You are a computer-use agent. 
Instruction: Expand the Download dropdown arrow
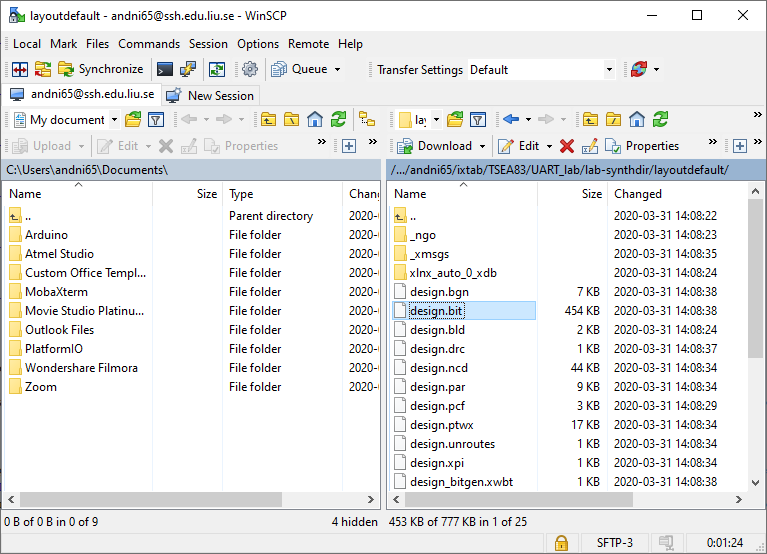482,146
